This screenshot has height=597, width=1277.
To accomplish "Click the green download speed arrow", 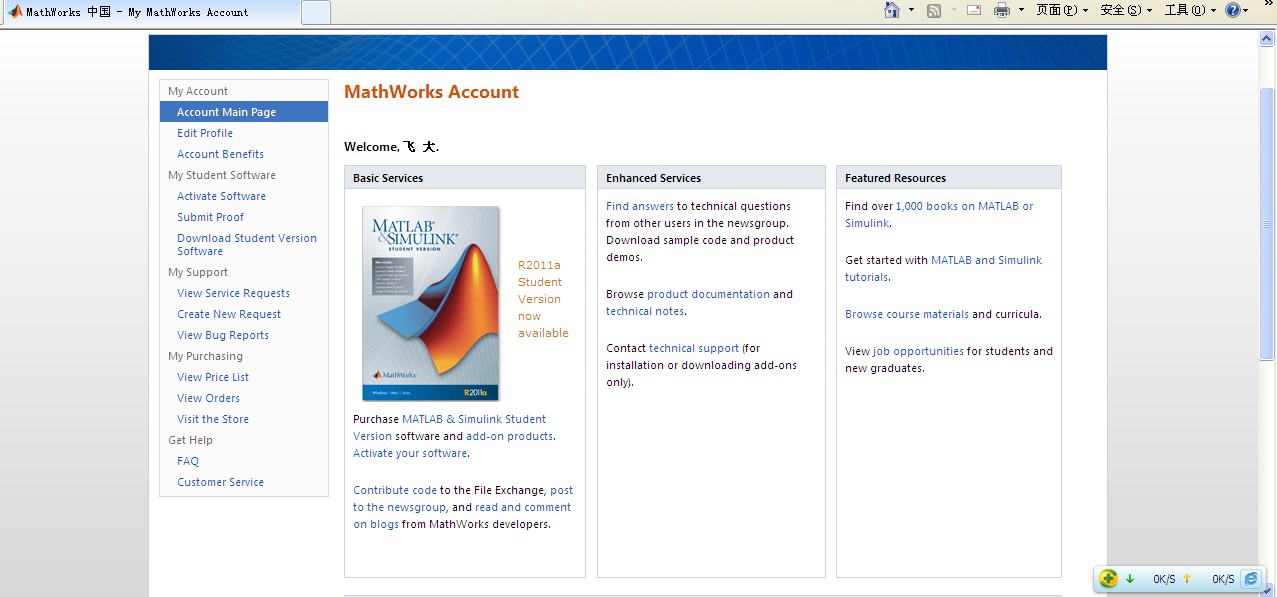I will pyautogui.click(x=1130, y=579).
